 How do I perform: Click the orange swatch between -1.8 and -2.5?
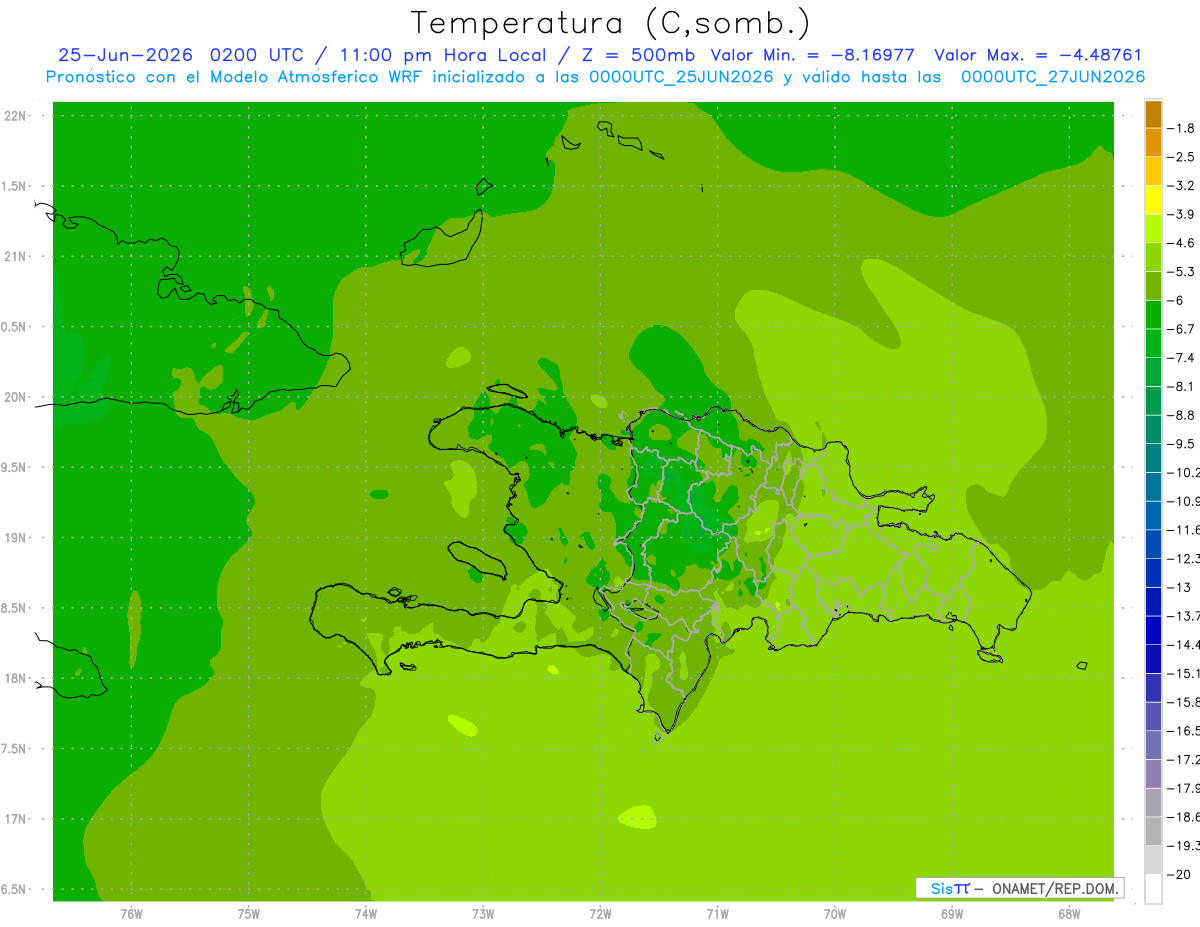pos(1153,142)
